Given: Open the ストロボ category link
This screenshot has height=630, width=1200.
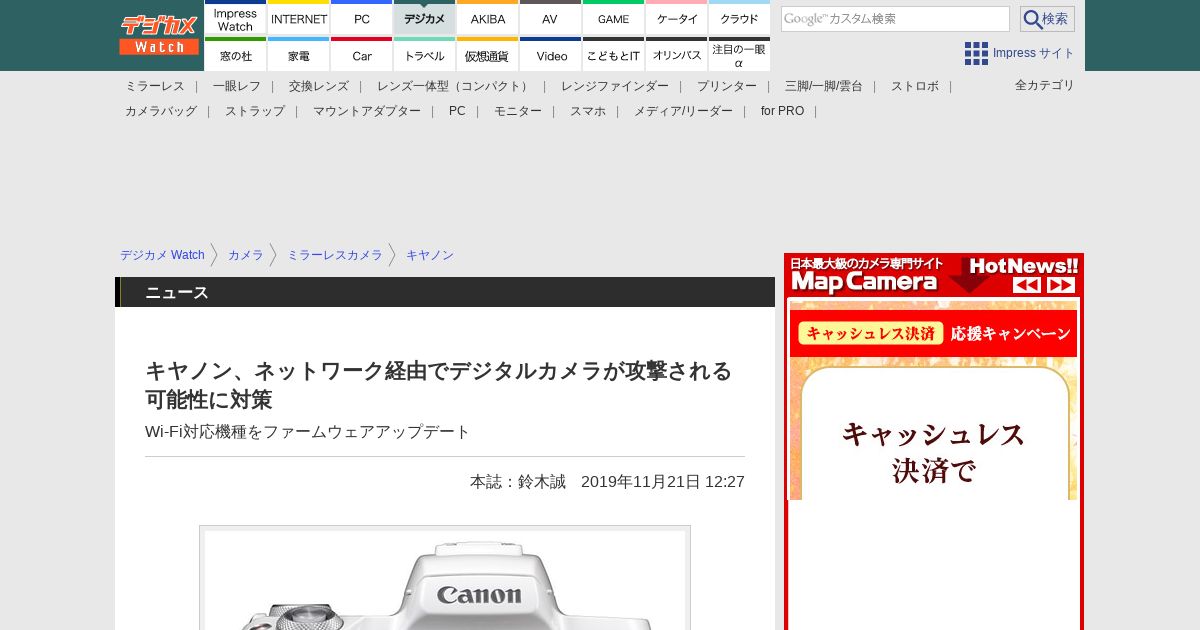Looking at the screenshot, I should pyautogui.click(x=915, y=86).
